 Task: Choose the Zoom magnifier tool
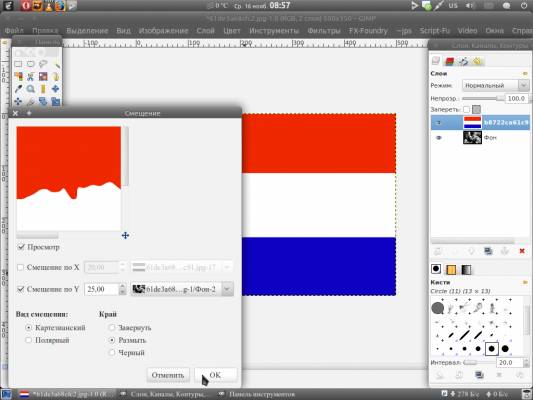click(31, 89)
